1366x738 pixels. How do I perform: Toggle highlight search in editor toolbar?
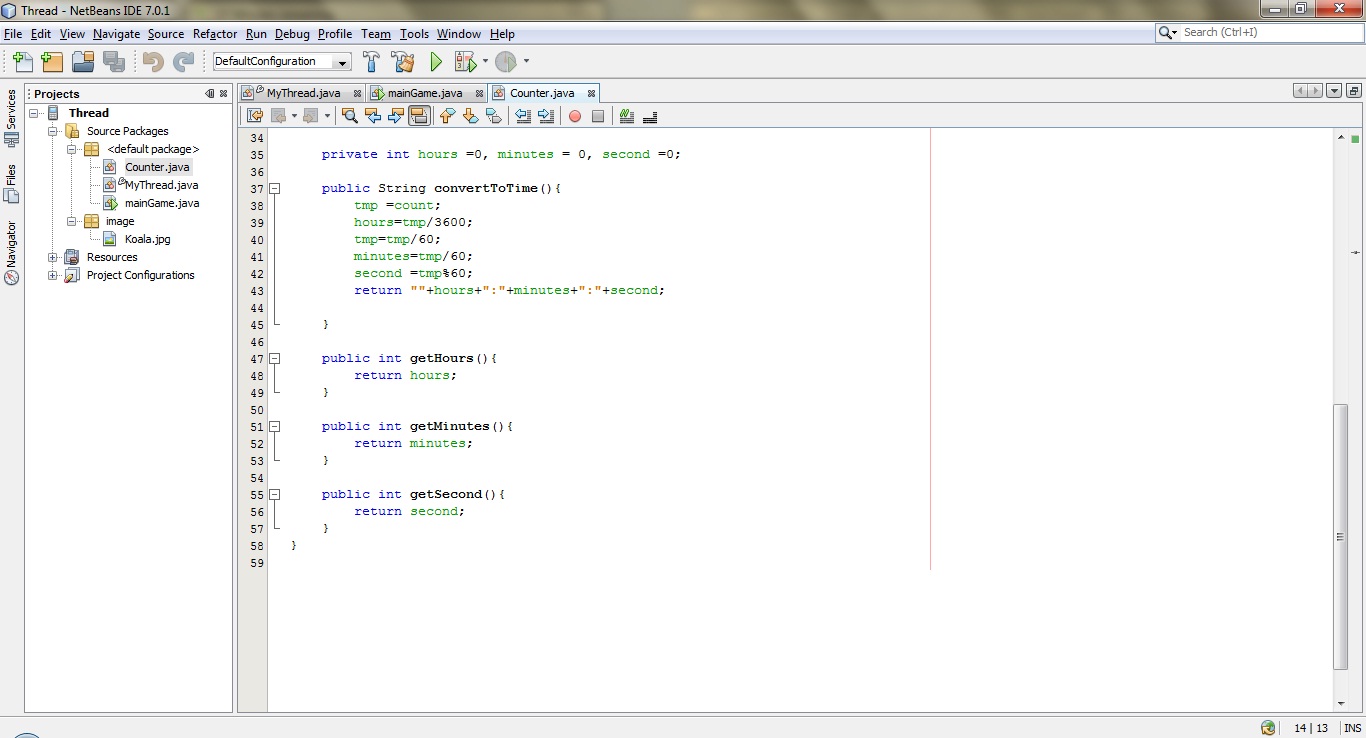coord(419,116)
